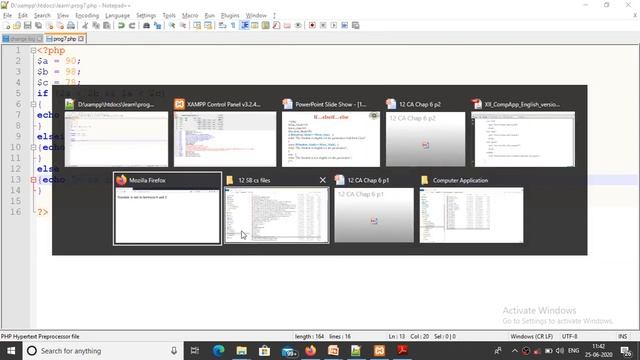Click the Open file toolbar icon

(17, 25)
